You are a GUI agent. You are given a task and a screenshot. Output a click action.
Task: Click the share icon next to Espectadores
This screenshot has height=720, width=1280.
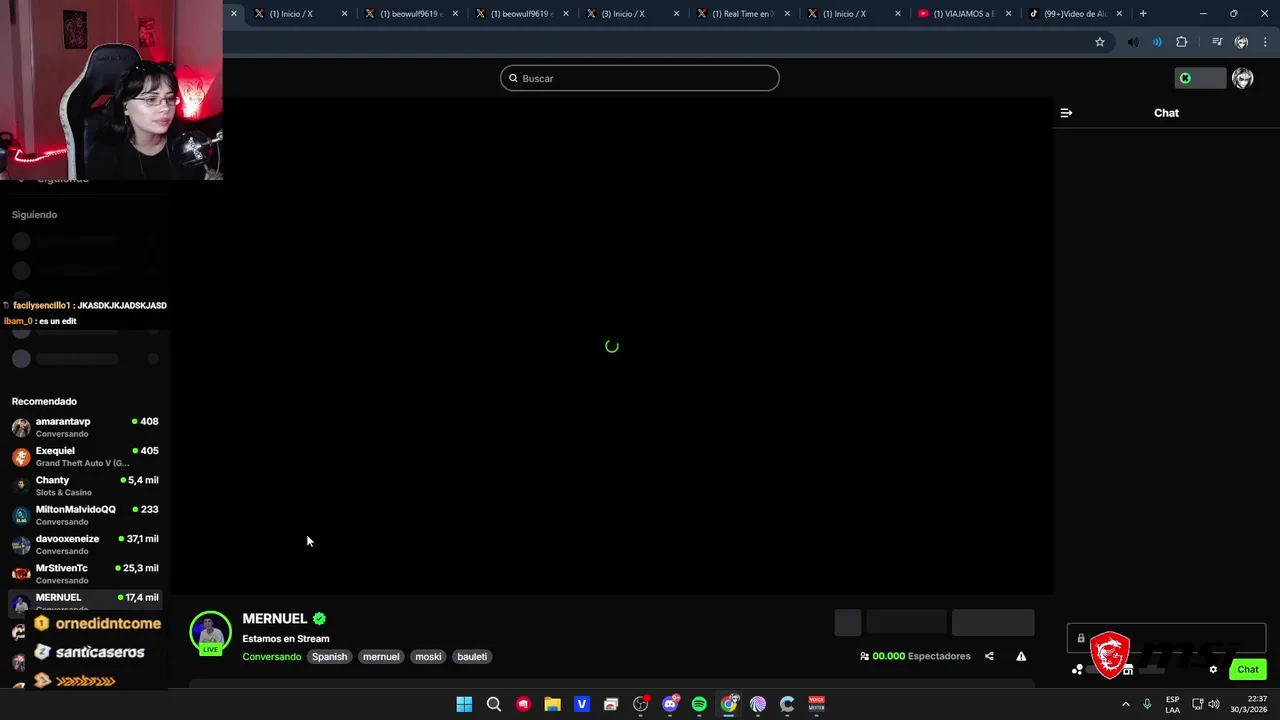pos(989,656)
